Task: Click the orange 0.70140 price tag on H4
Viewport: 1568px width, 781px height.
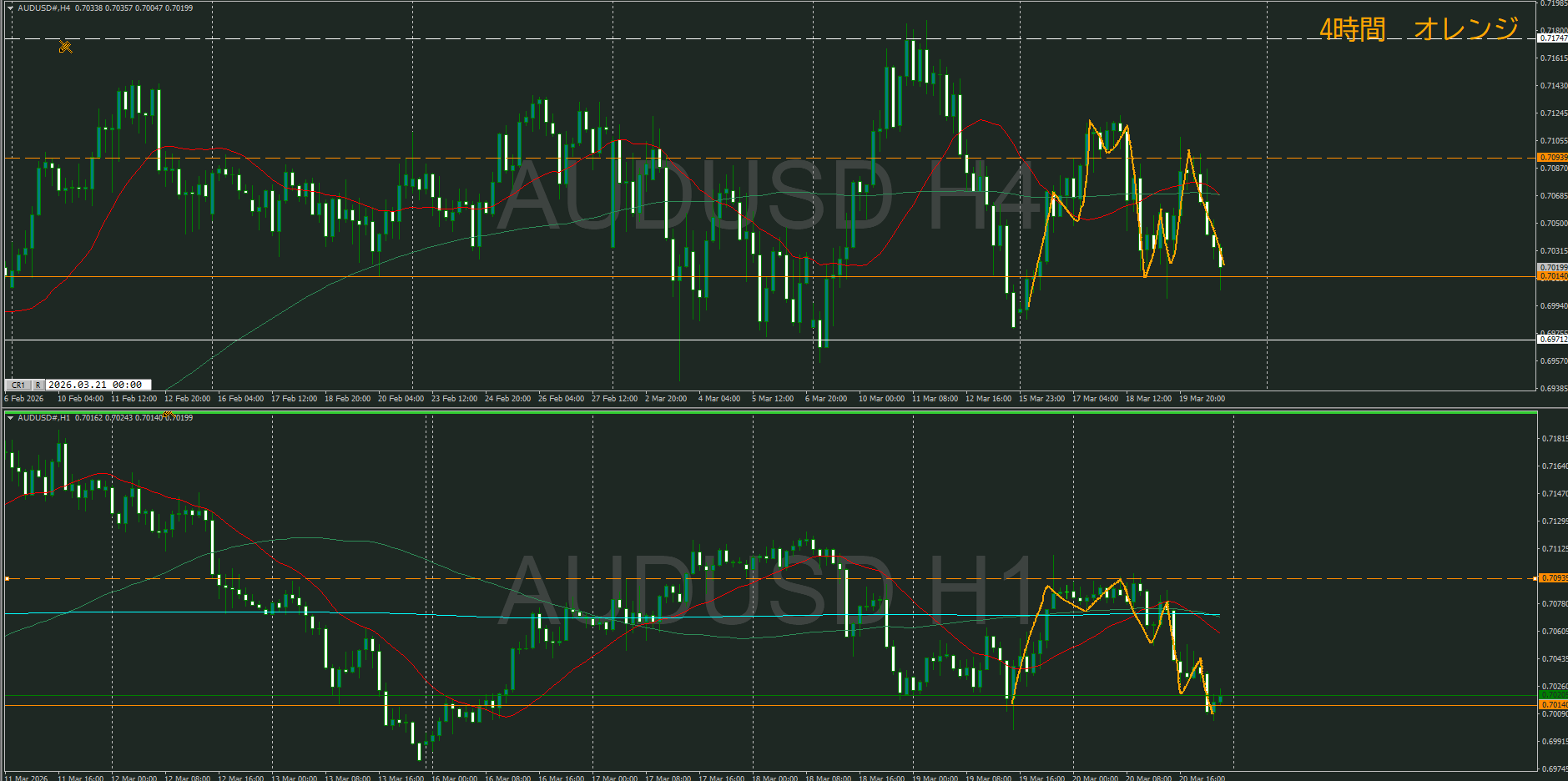Action: click(x=1552, y=276)
